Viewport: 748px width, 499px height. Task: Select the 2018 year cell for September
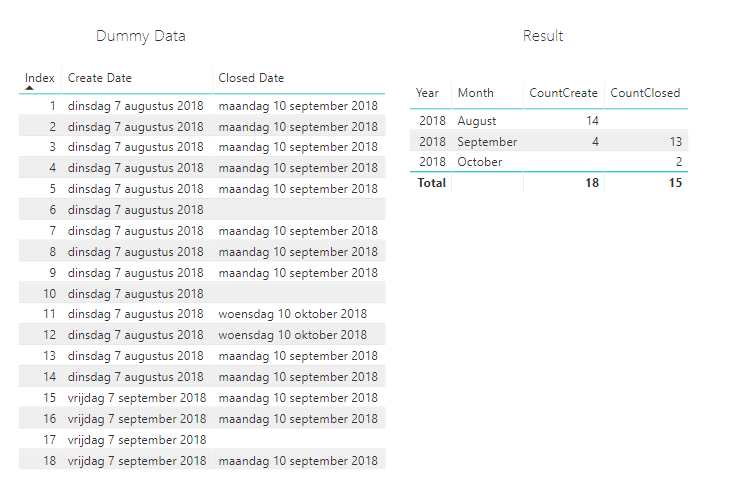tap(432, 142)
